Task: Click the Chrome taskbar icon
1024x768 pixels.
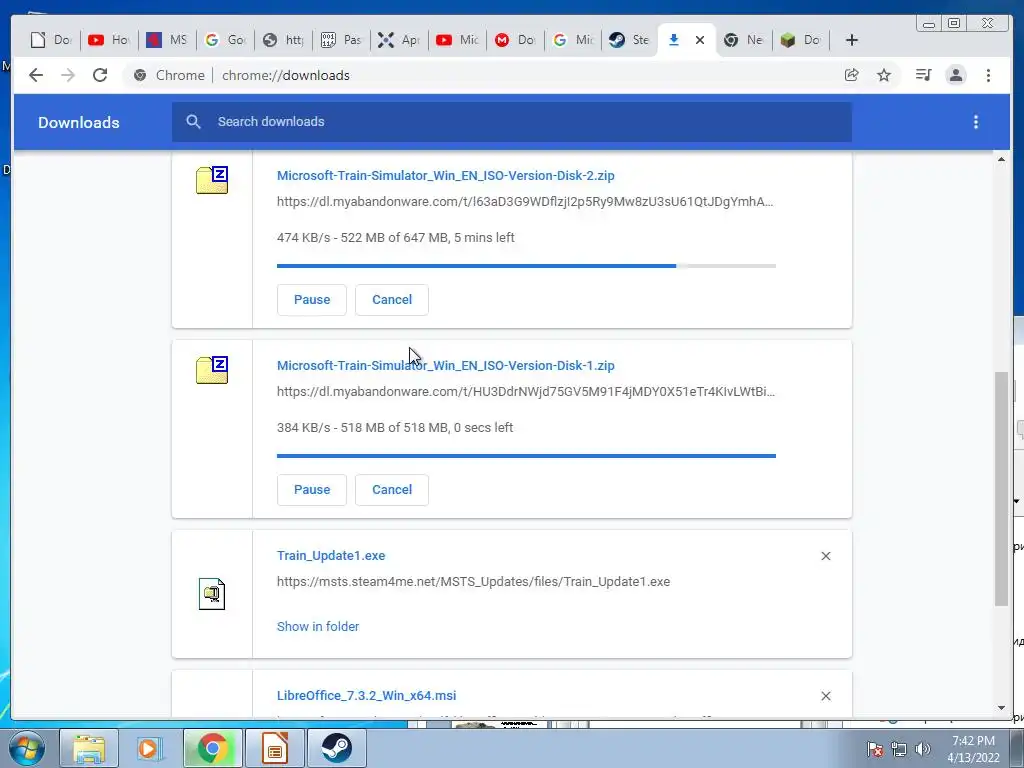Action: coord(212,748)
